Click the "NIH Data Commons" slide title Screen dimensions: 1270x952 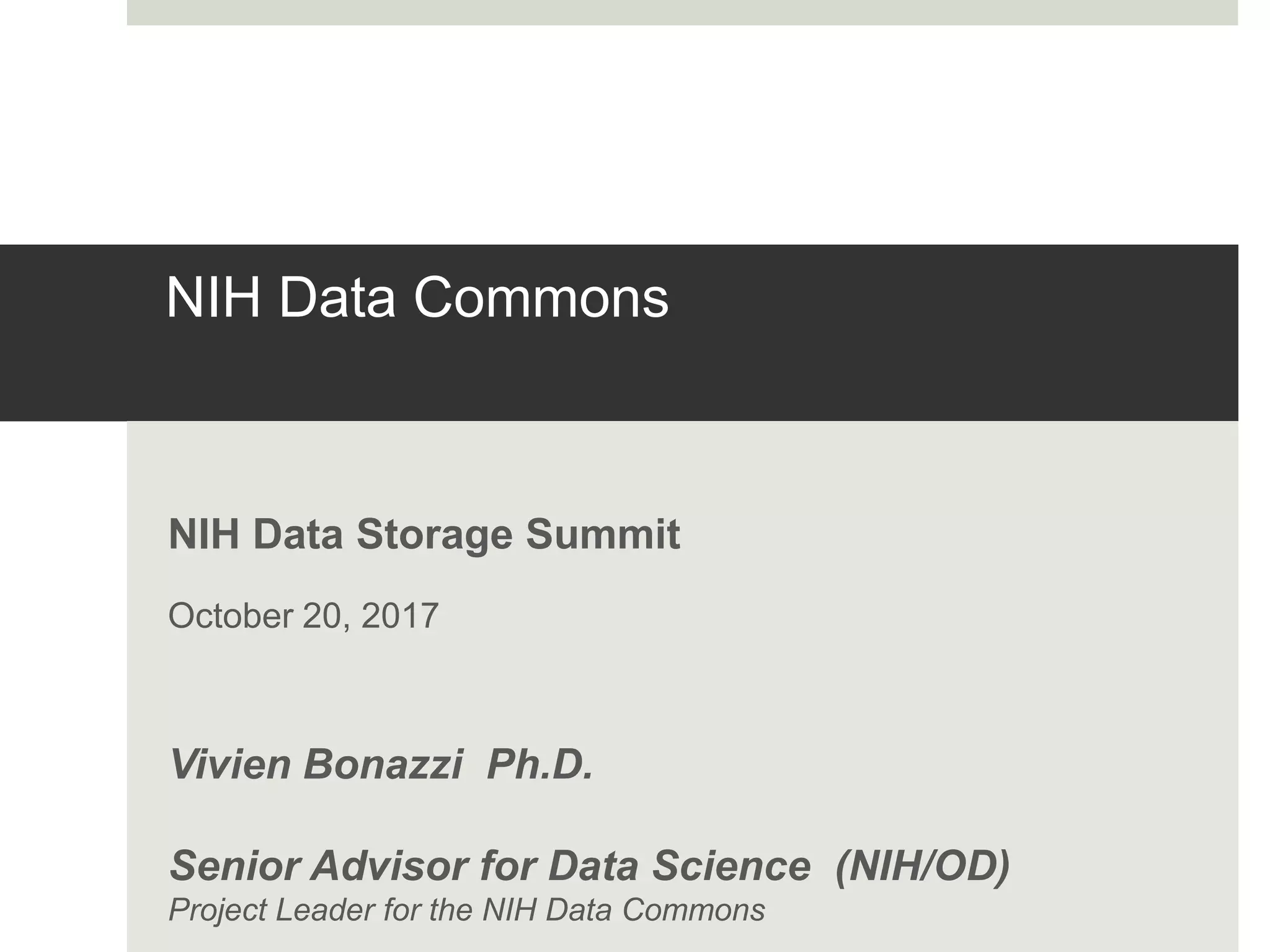(x=417, y=298)
